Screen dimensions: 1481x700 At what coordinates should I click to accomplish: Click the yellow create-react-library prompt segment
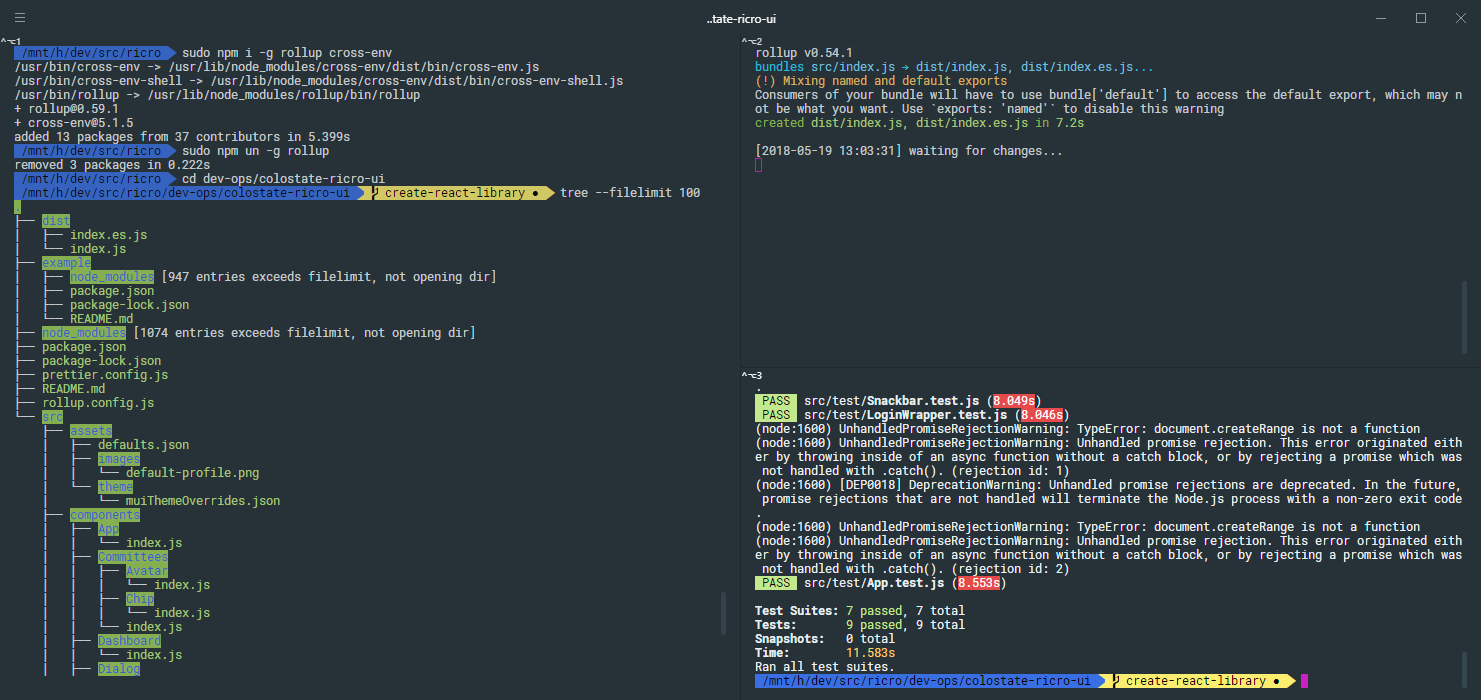[1200, 680]
